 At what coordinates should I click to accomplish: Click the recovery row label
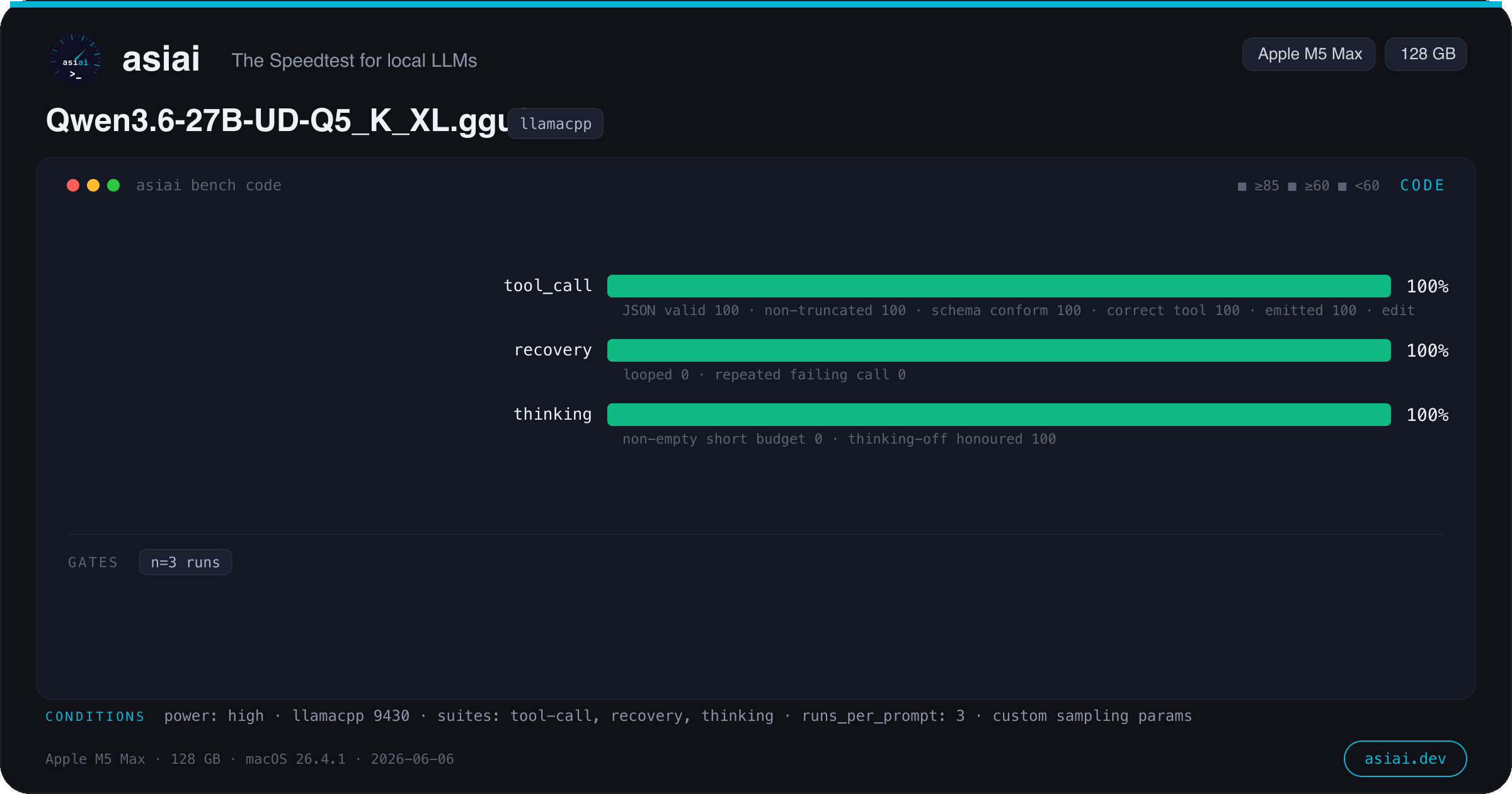pos(553,350)
